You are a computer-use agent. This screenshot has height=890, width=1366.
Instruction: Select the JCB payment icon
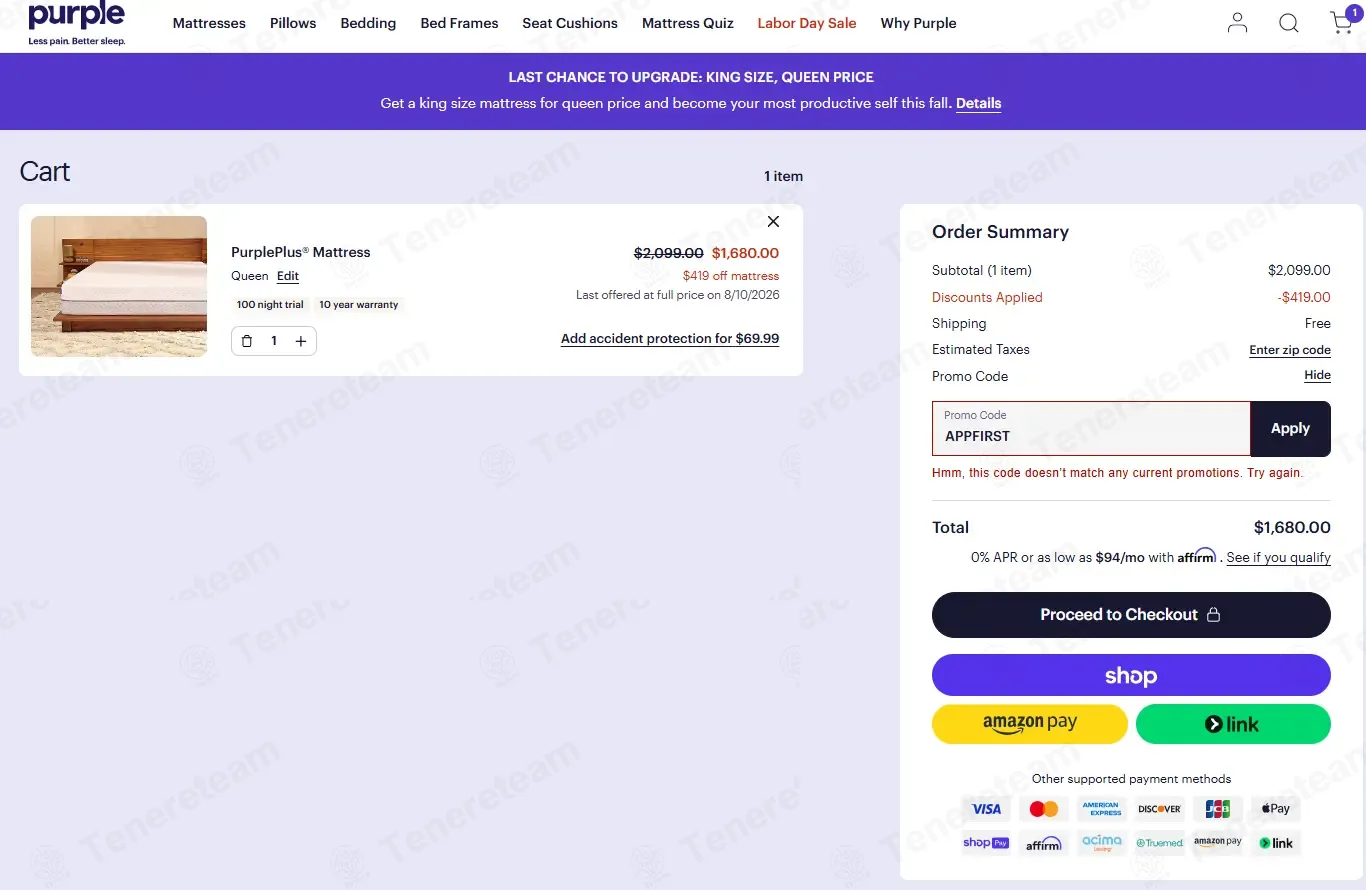click(x=1218, y=809)
